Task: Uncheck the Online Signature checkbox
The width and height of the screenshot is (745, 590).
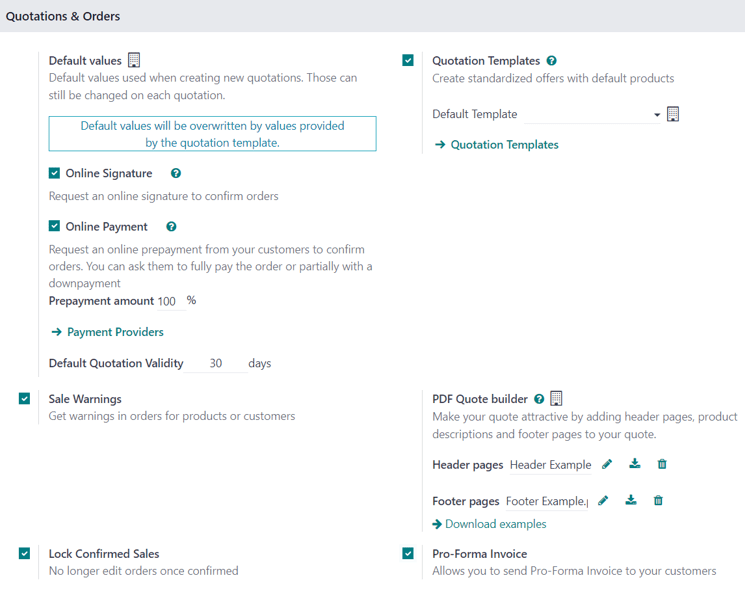Action: pos(55,173)
